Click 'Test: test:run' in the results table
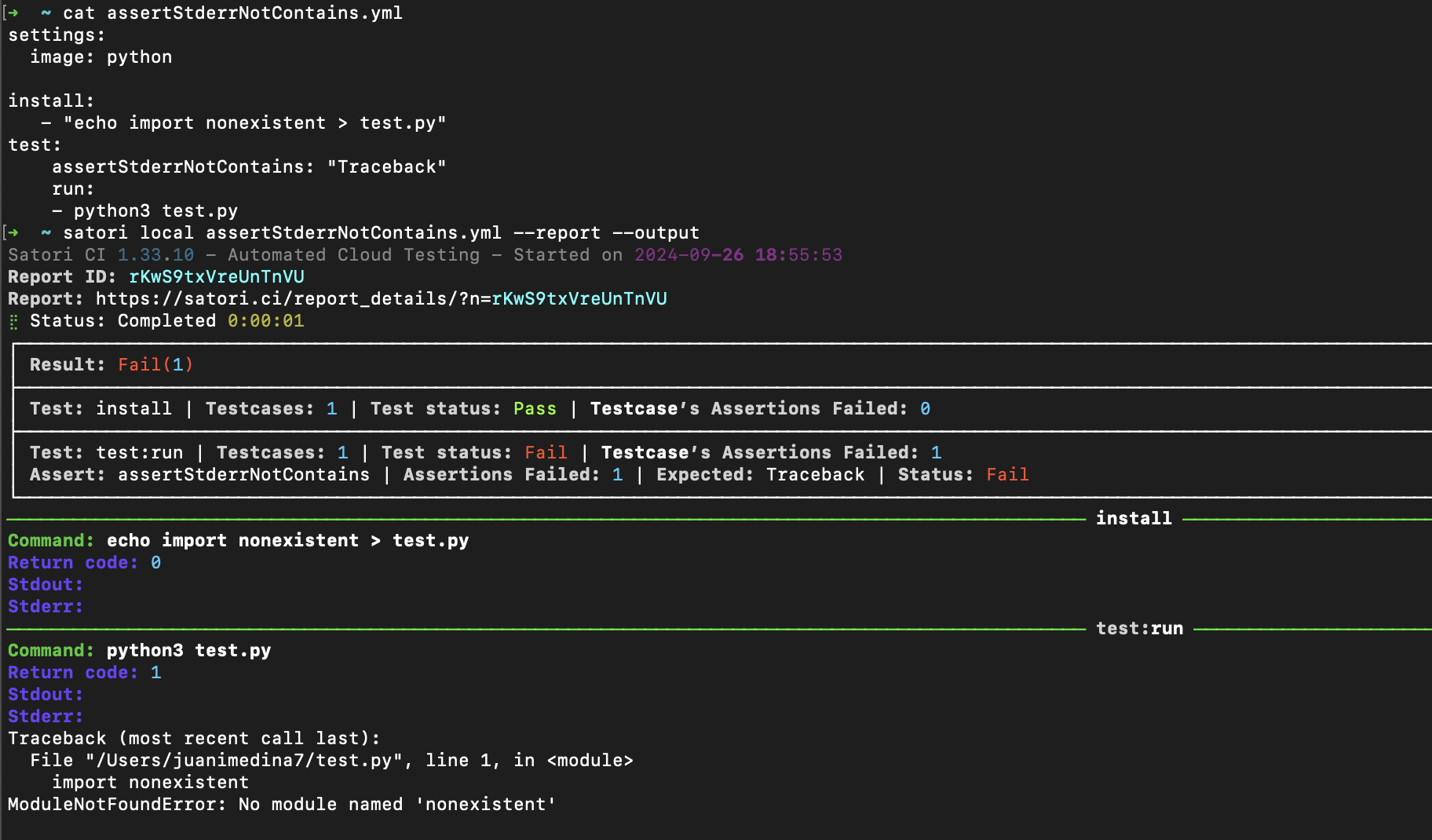 106,453
